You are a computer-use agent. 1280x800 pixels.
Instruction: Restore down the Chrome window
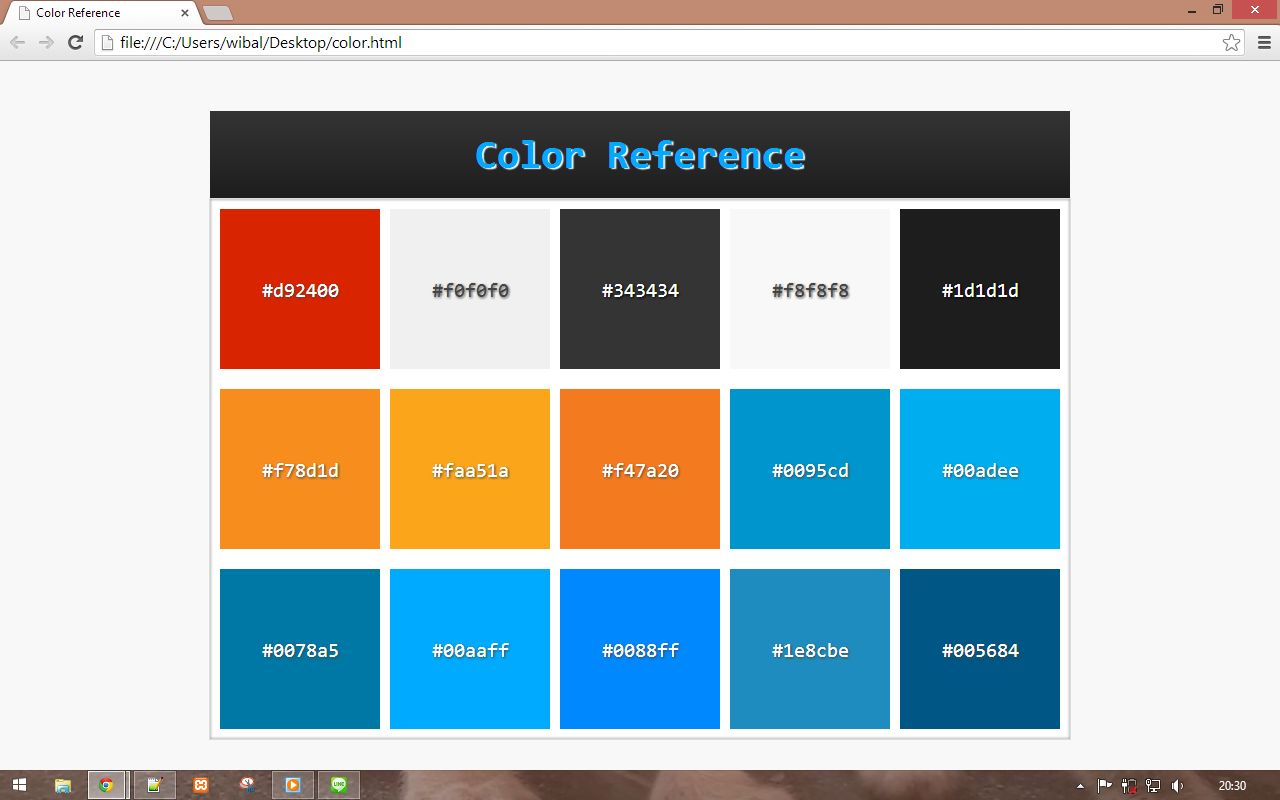point(1218,10)
